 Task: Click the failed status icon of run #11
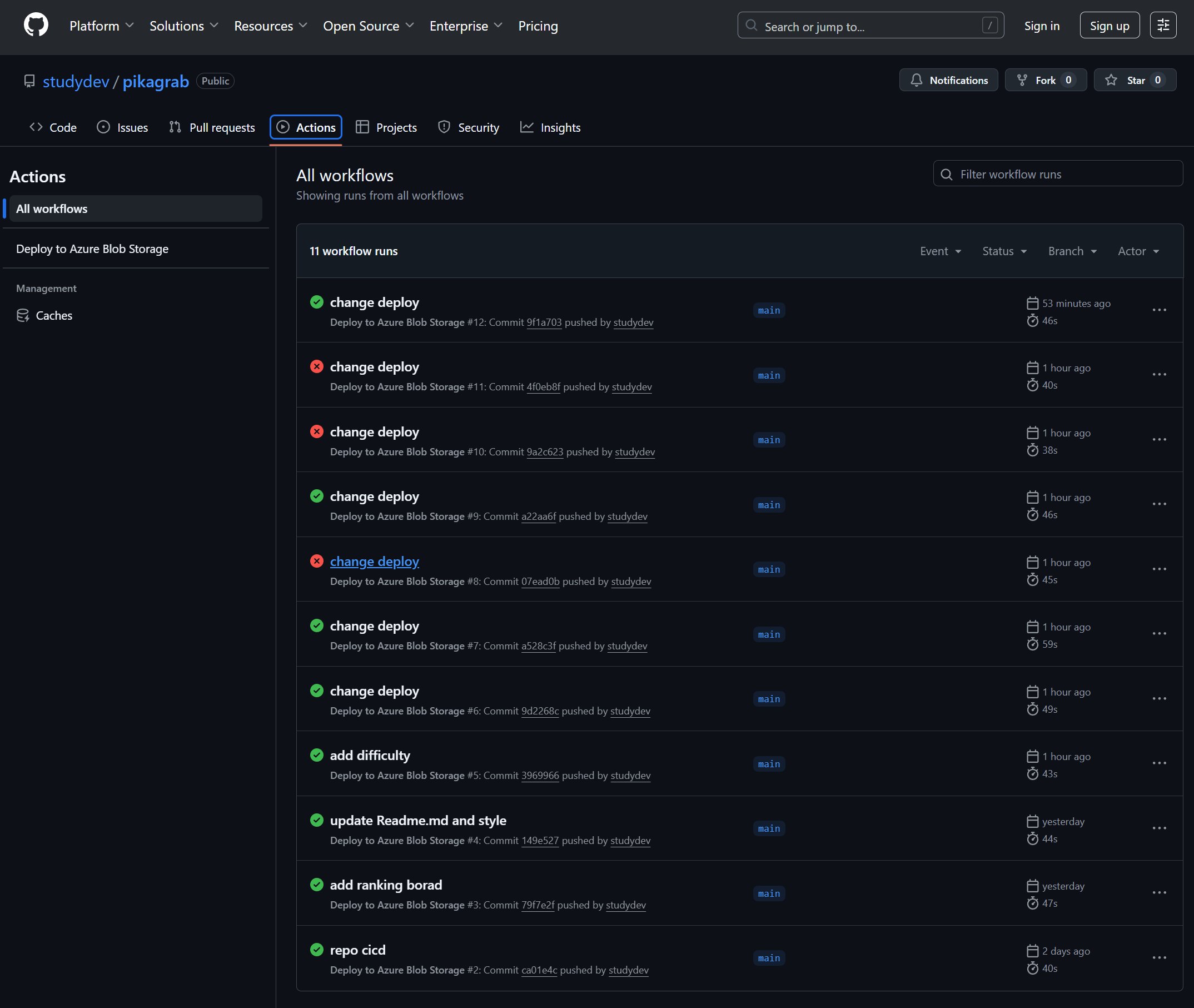316,367
